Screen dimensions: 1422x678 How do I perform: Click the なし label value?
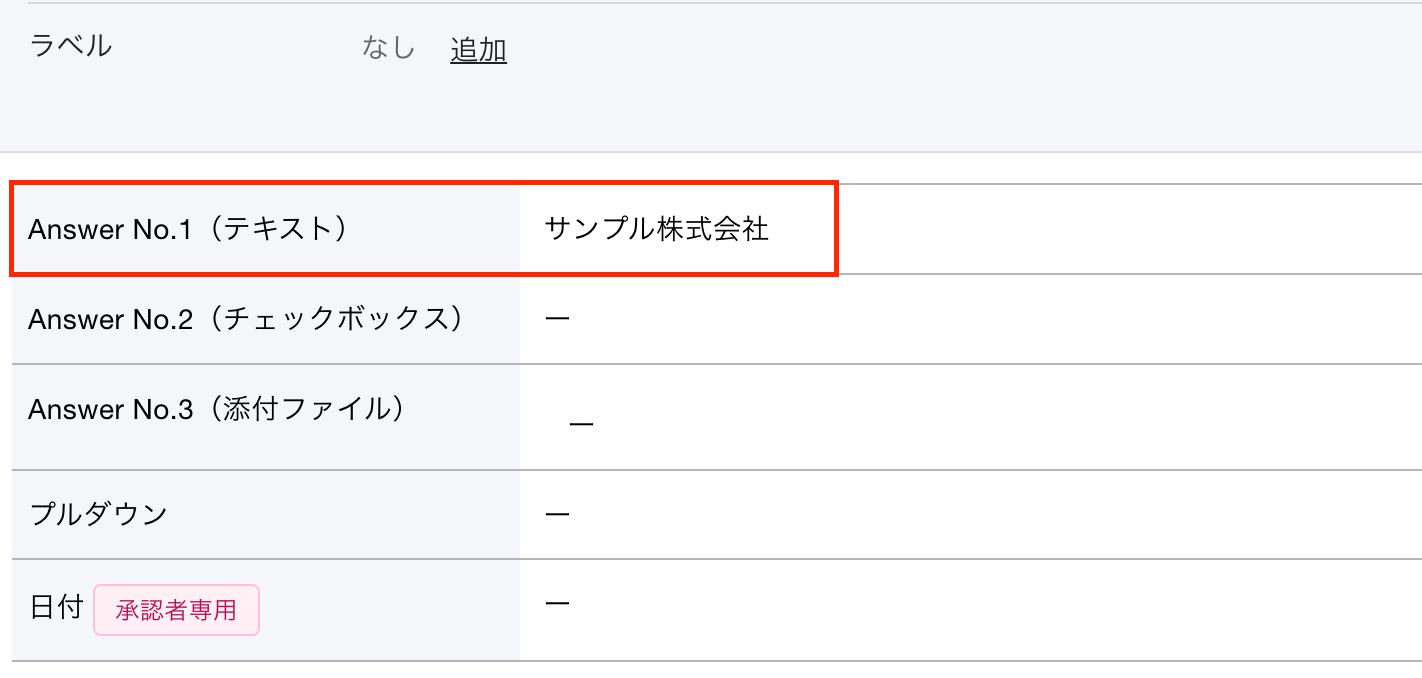pos(389,48)
